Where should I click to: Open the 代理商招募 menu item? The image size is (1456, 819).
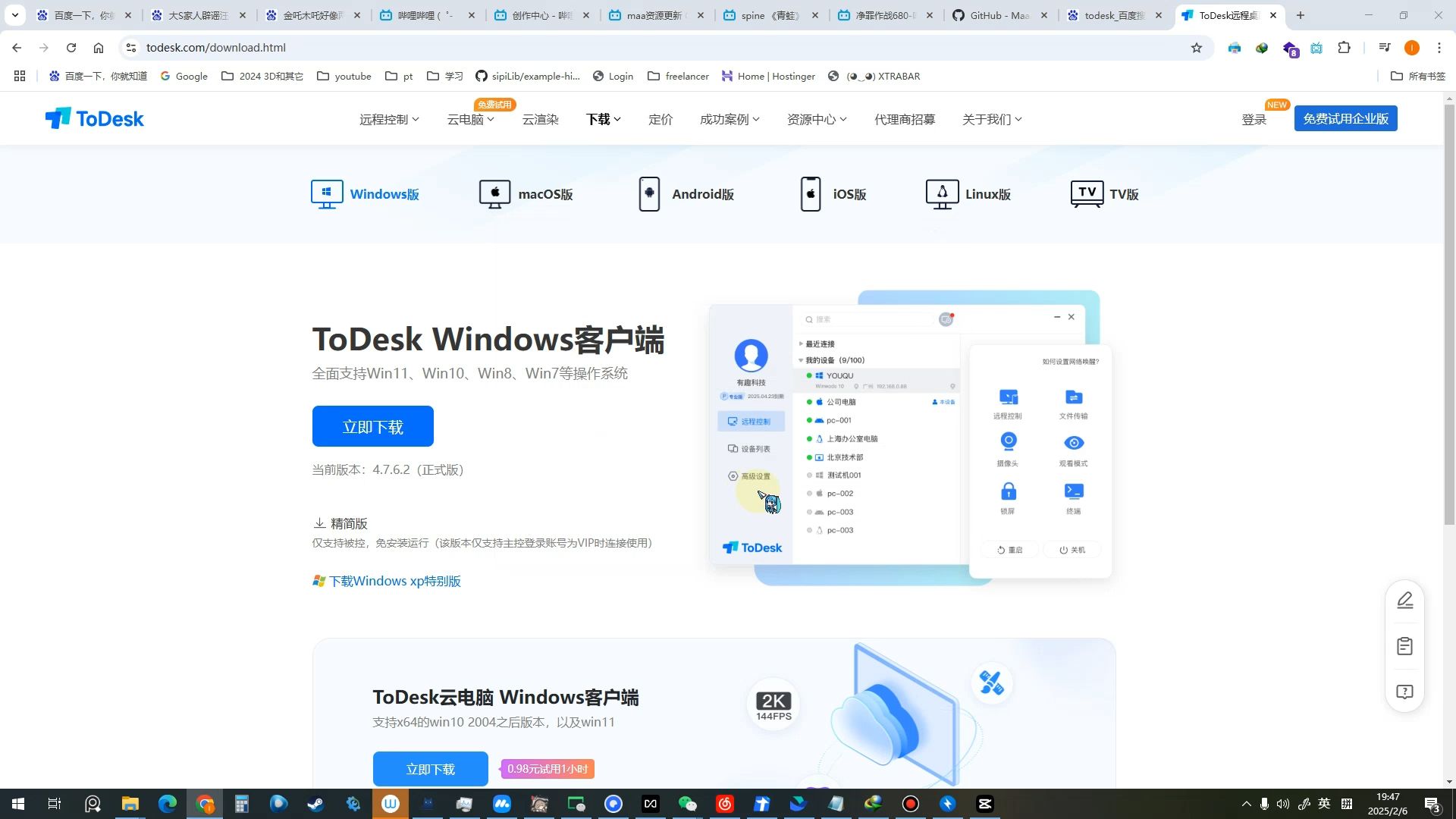[x=905, y=119]
